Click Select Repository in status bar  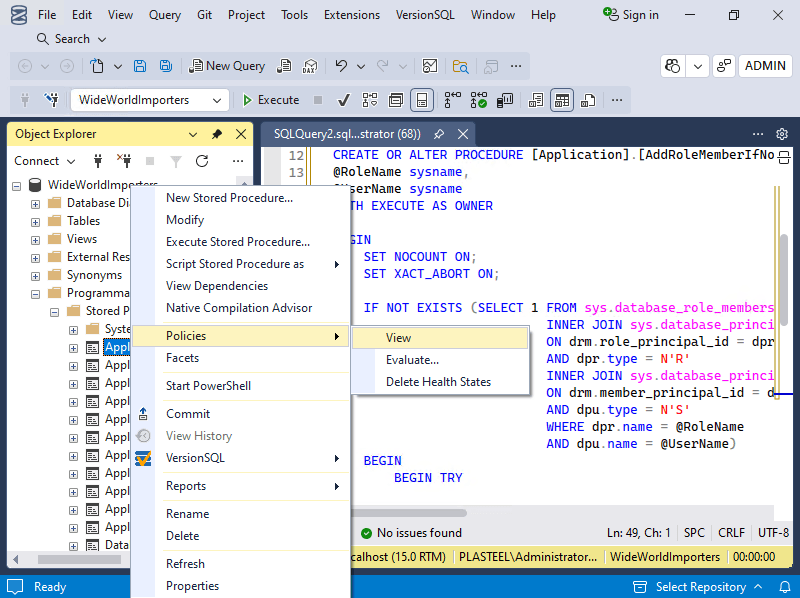pyautogui.click(x=698, y=587)
